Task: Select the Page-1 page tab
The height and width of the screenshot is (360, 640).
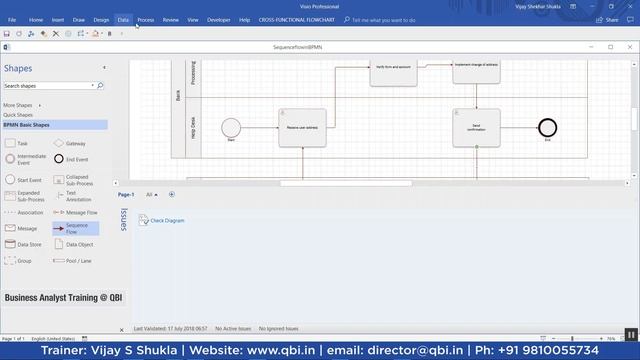Action: (126, 195)
